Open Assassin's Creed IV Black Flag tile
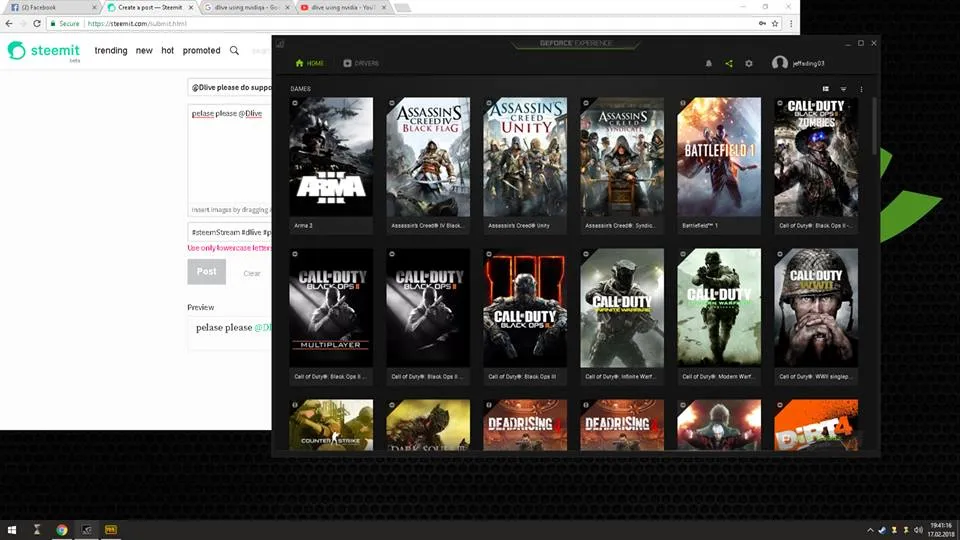 pyautogui.click(x=428, y=165)
